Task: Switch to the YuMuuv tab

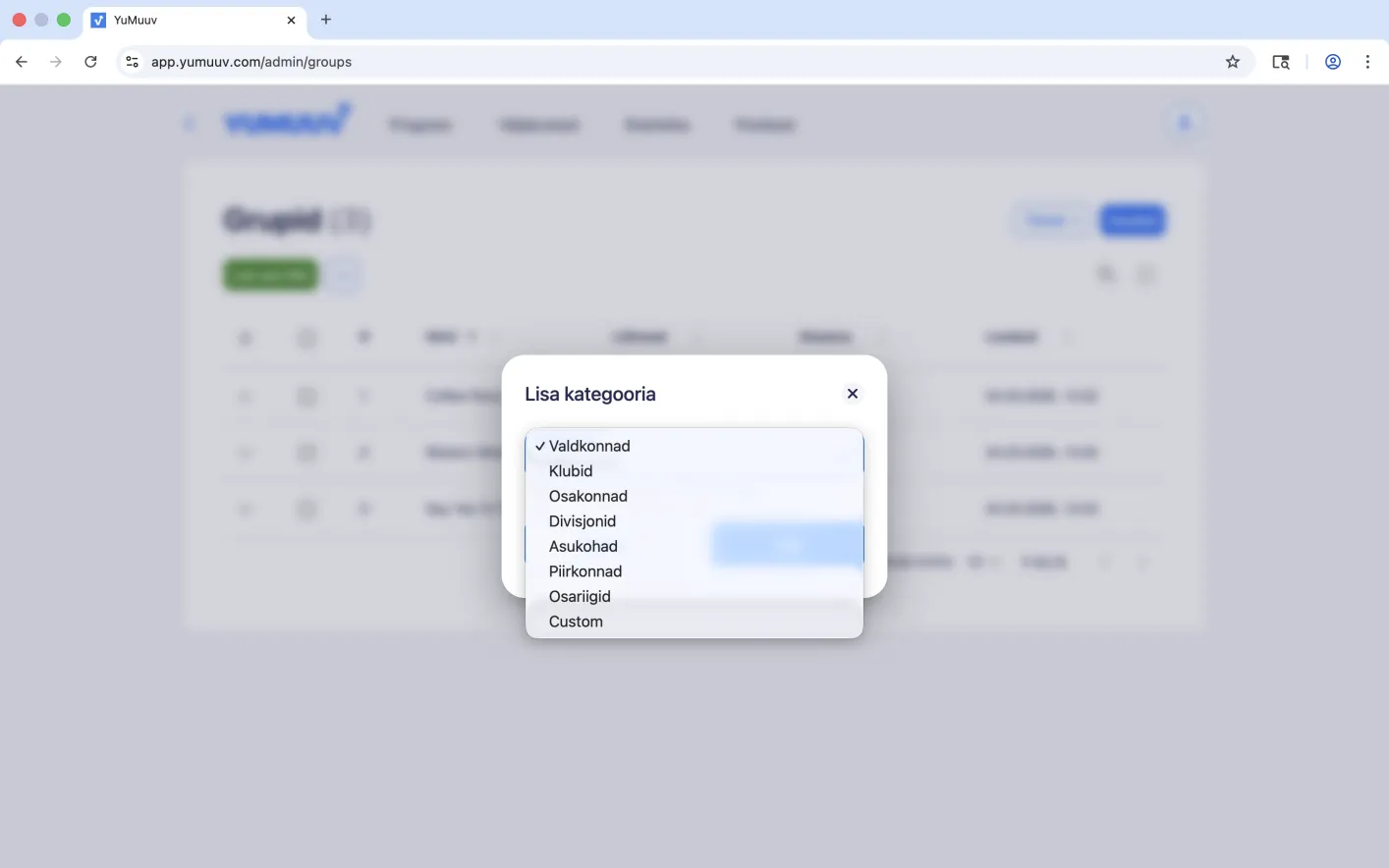Action: click(194, 20)
